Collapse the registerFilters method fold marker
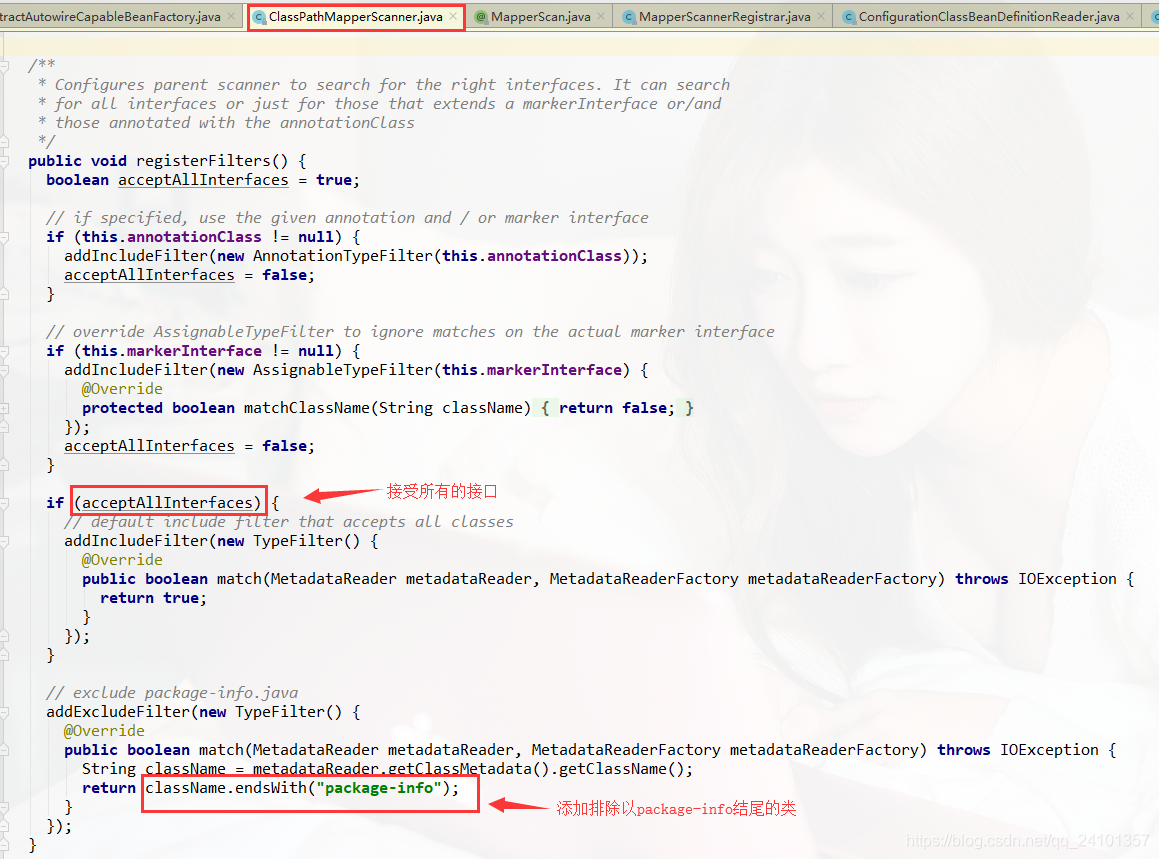The width and height of the screenshot is (1159, 859). pos(4,160)
